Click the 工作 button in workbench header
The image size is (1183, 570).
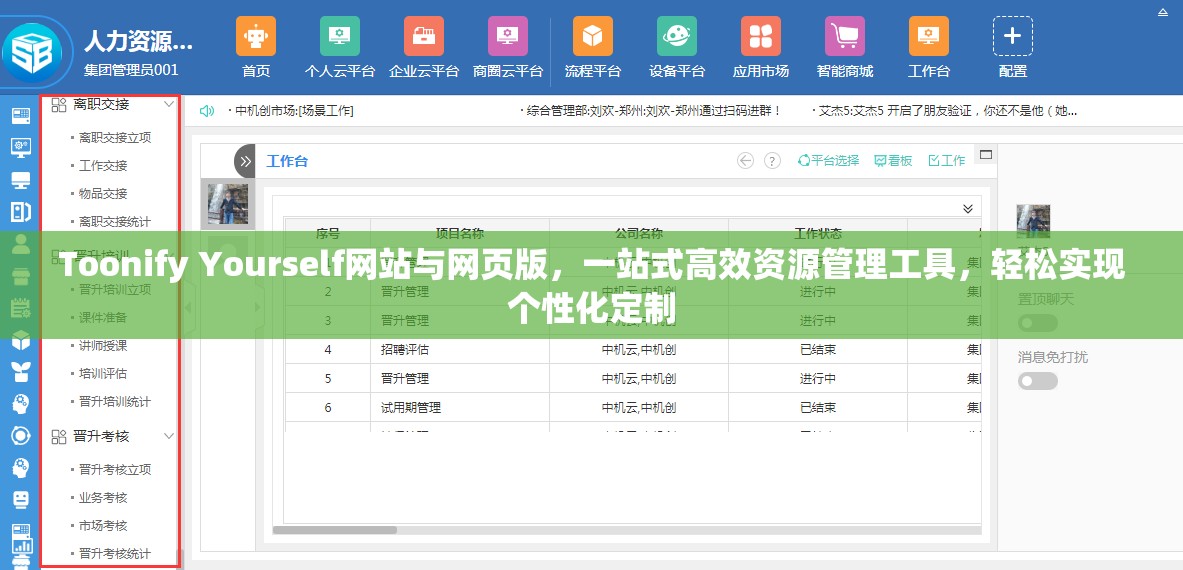click(x=946, y=161)
